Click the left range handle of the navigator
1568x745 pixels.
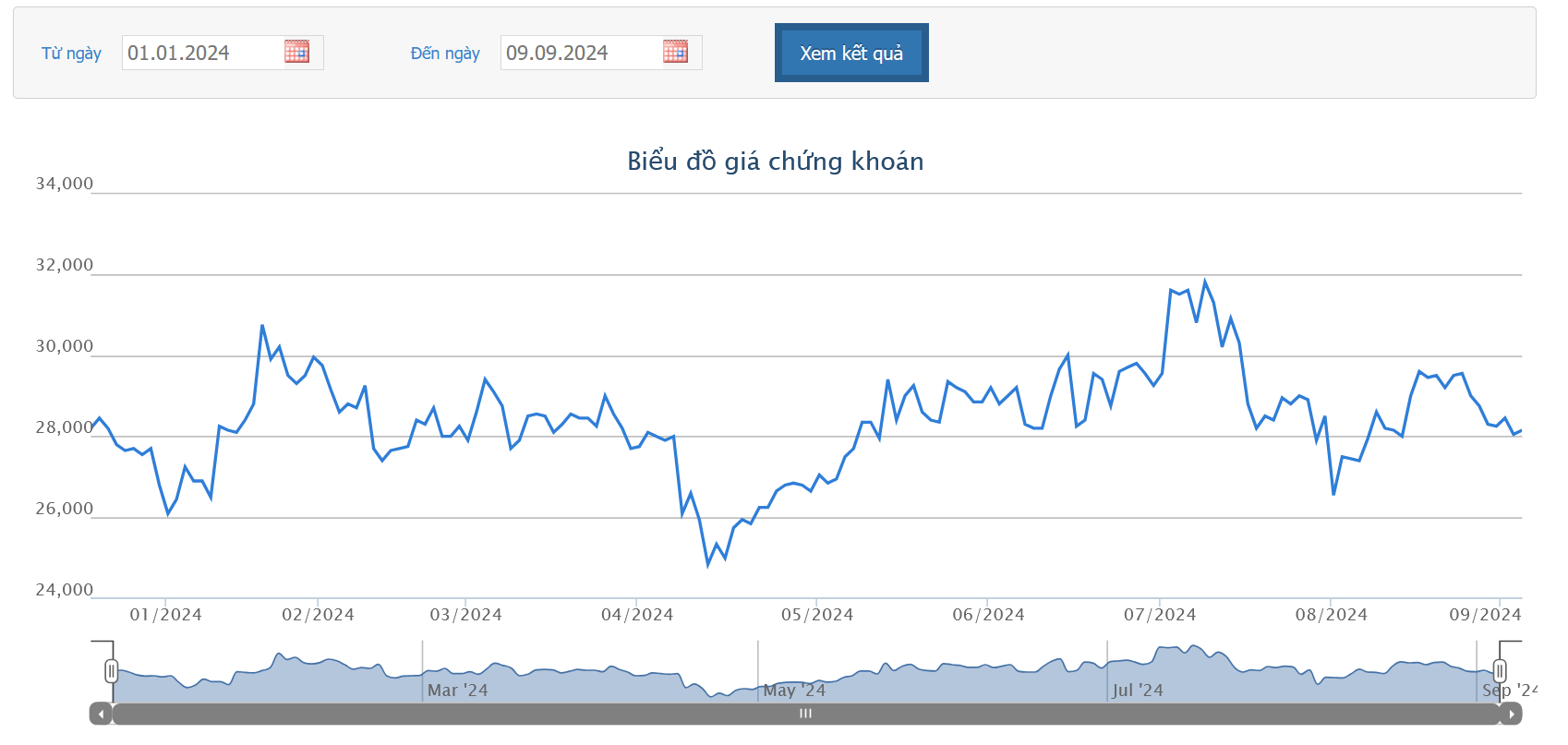(x=112, y=671)
